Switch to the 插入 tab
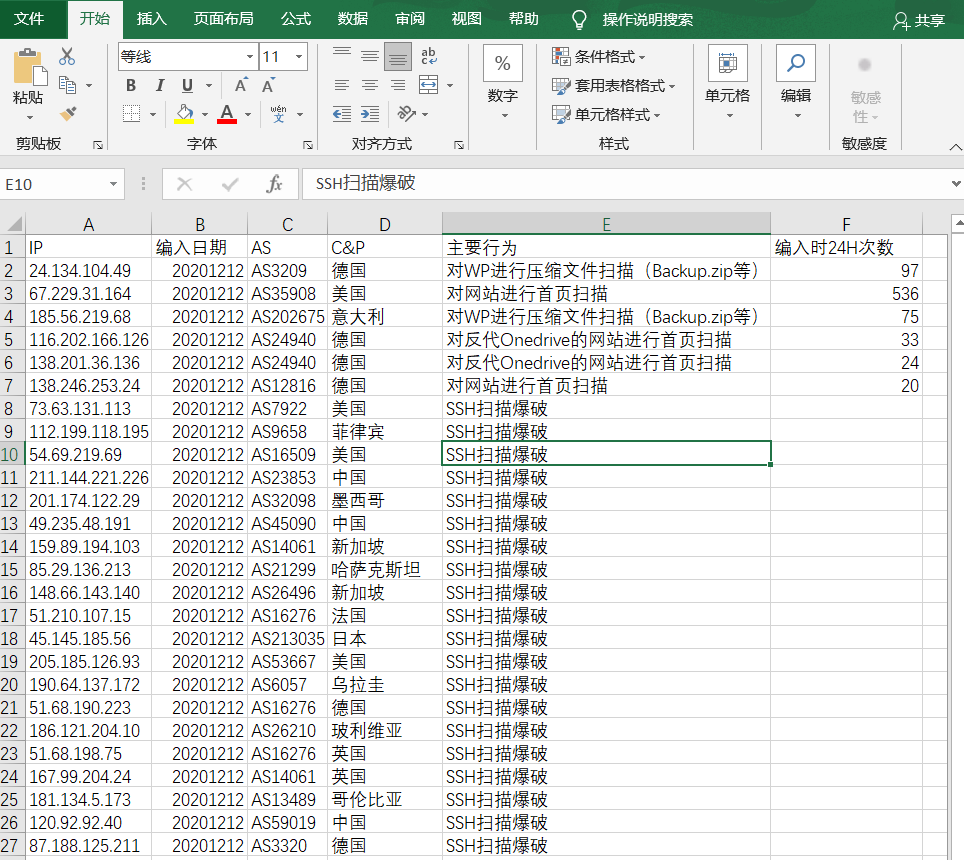Screen dimensions: 964x860 coord(151,19)
